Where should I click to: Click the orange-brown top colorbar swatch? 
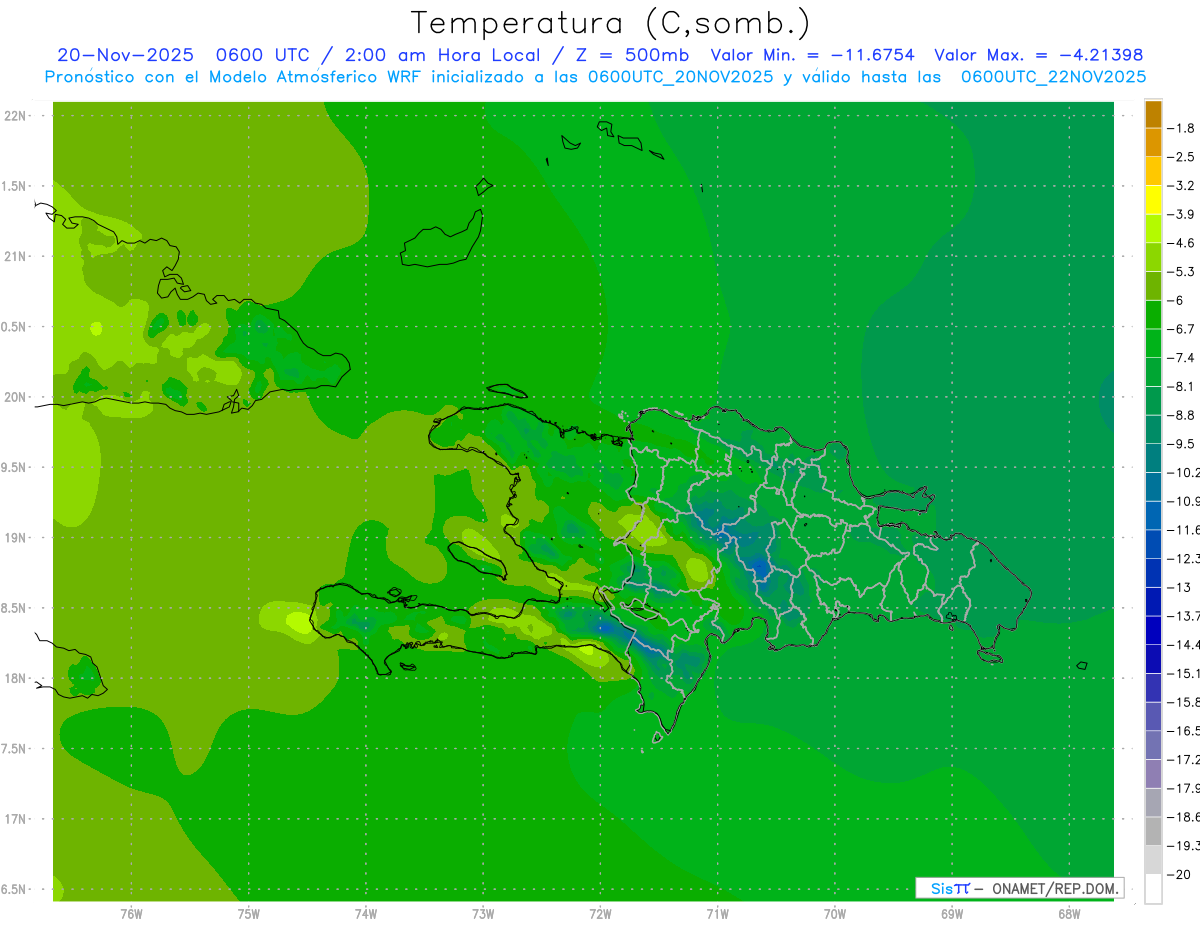[x=1153, y=114]
